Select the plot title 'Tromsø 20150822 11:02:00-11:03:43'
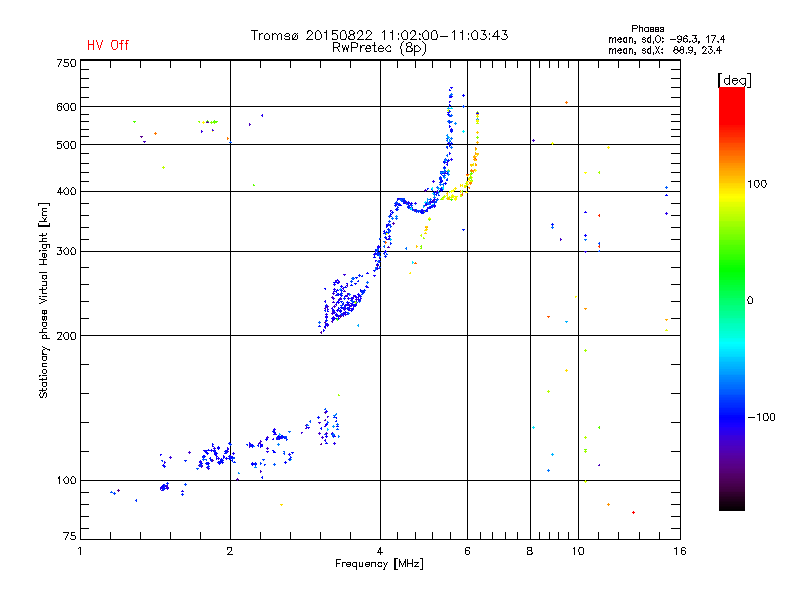The image size is (800, 600). [x=379, y=35]
